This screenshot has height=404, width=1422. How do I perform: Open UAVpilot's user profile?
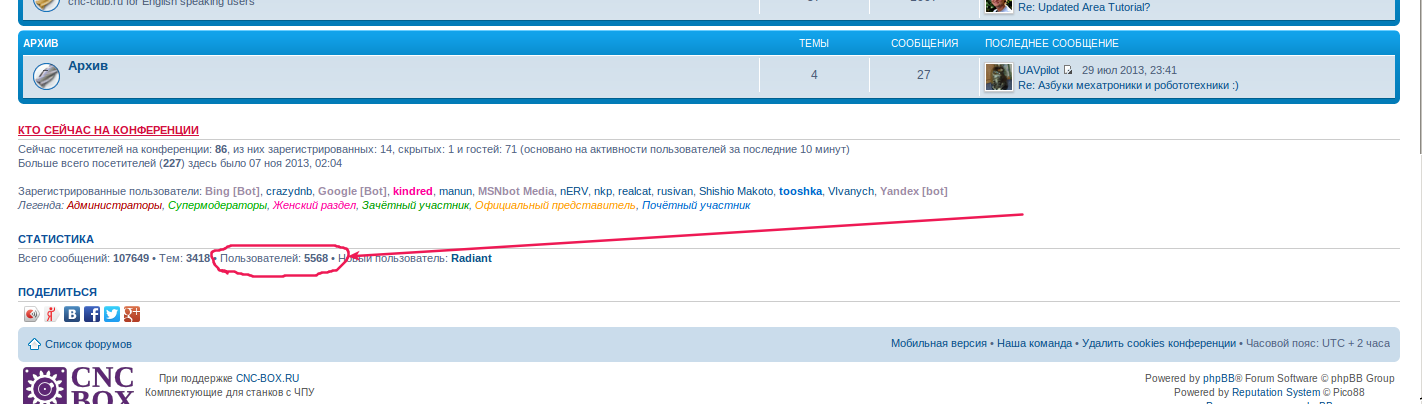tap(1038, 71)
